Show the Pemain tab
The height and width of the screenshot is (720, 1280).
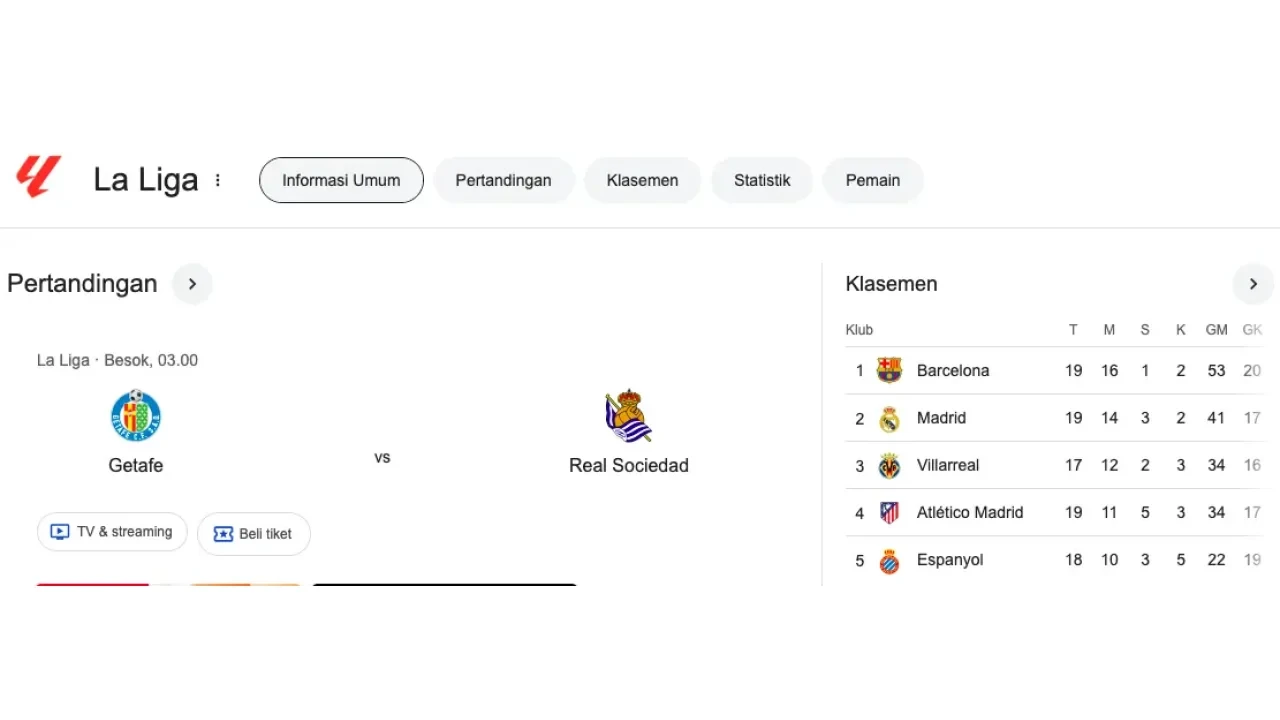(x=873, y=181)
